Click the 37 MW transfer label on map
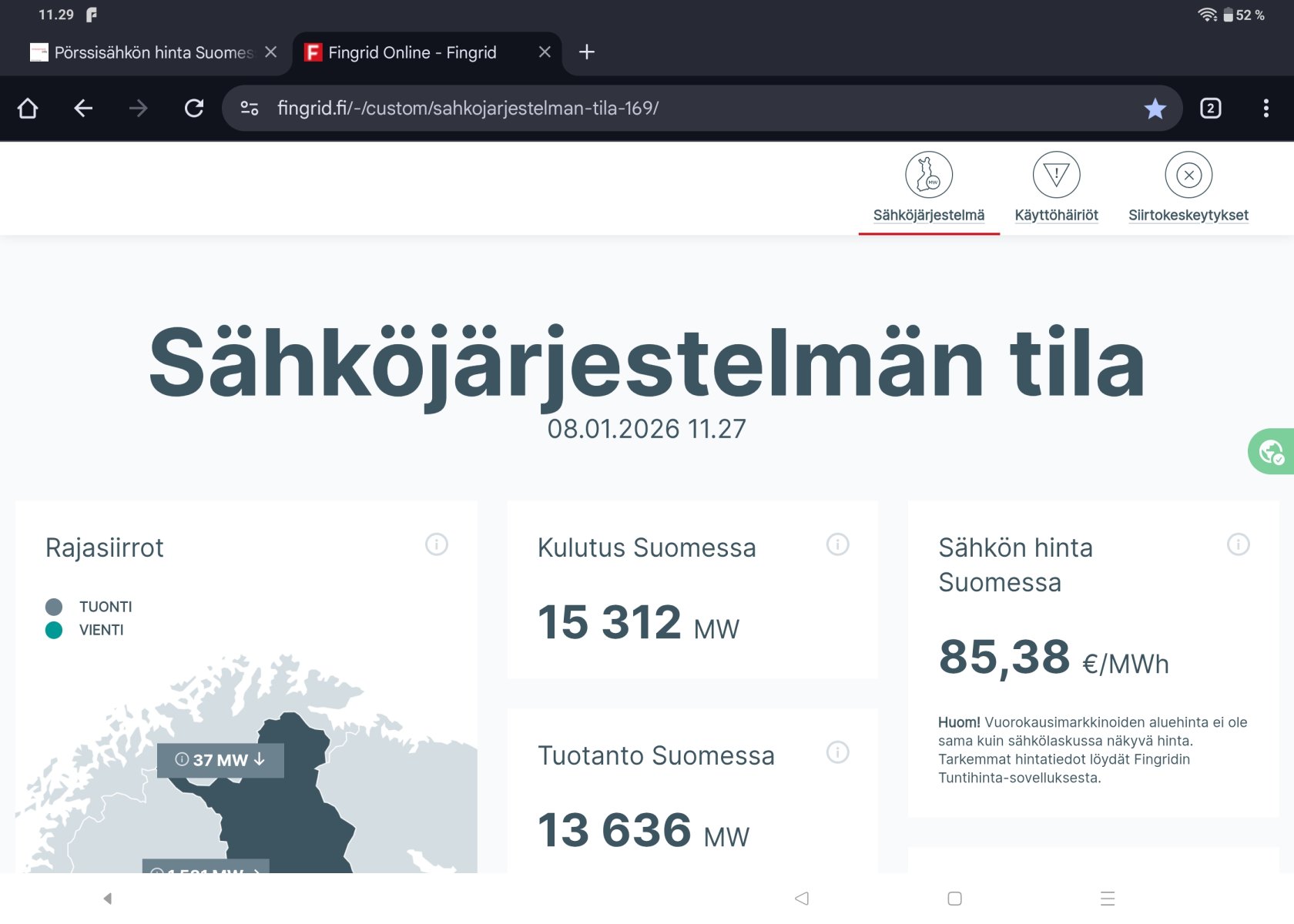Screen dimensions: 1294x924 point(220,760)
